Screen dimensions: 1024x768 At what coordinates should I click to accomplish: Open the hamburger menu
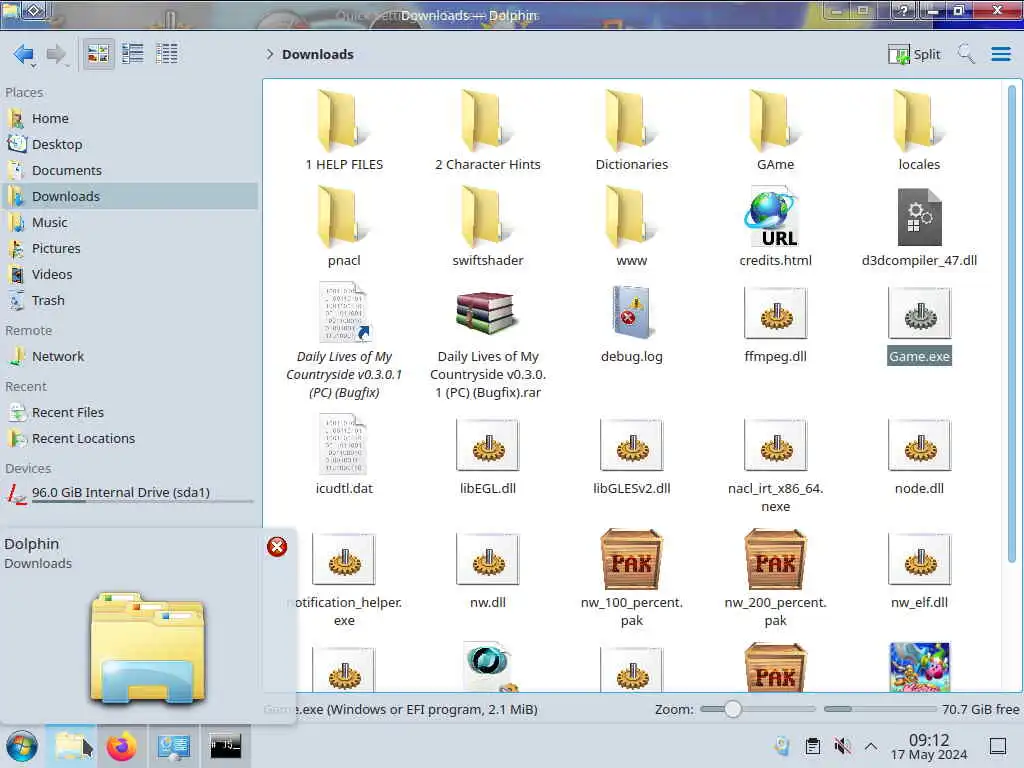[1000, 54]
